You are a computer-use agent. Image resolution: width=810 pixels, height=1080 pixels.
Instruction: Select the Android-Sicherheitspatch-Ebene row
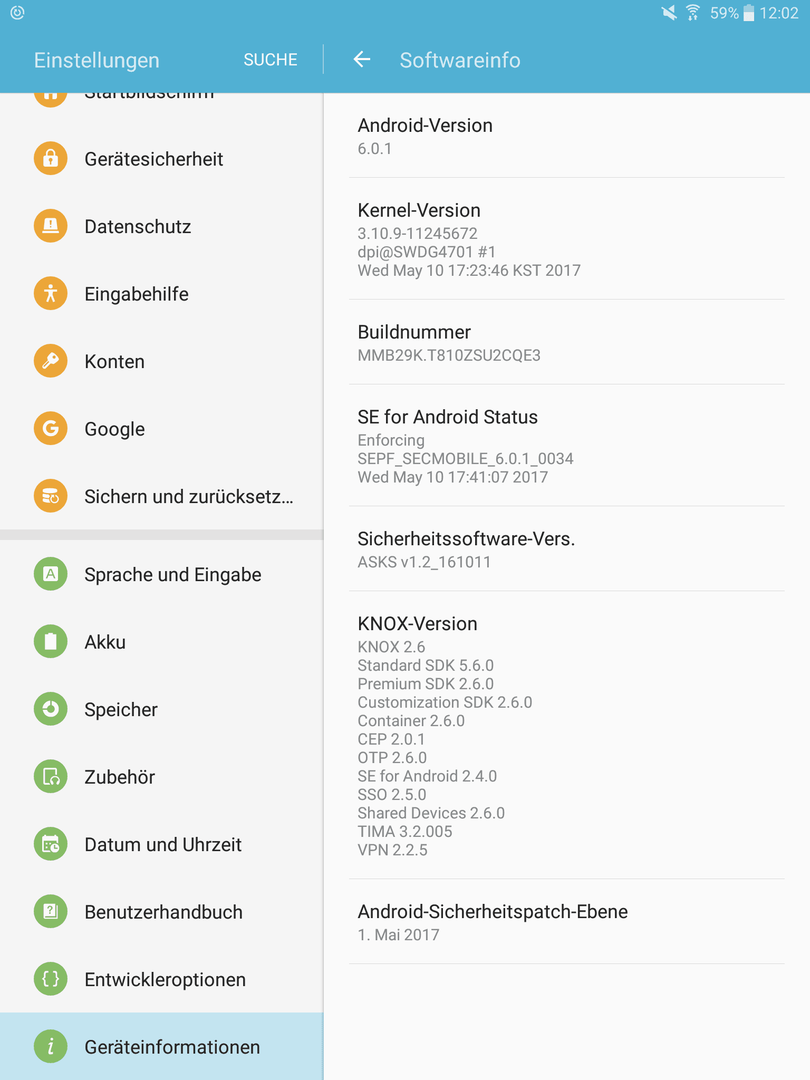click(x=566, y=922)
